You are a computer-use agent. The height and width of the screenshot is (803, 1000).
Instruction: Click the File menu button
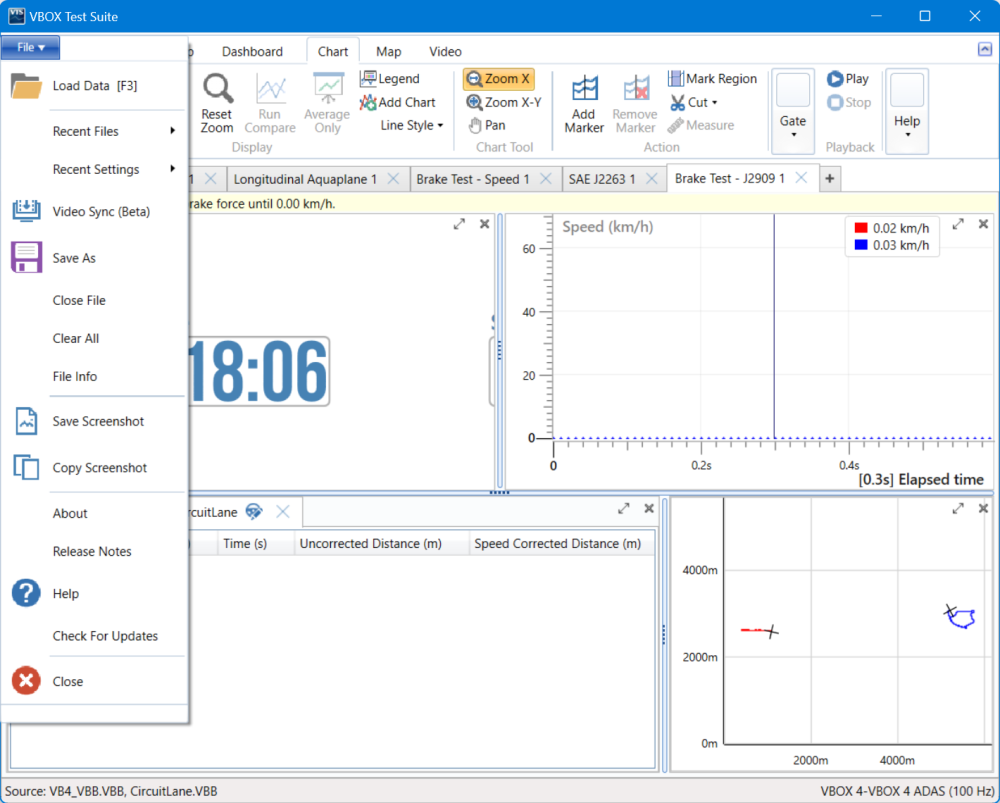click(x=31, y=47)
